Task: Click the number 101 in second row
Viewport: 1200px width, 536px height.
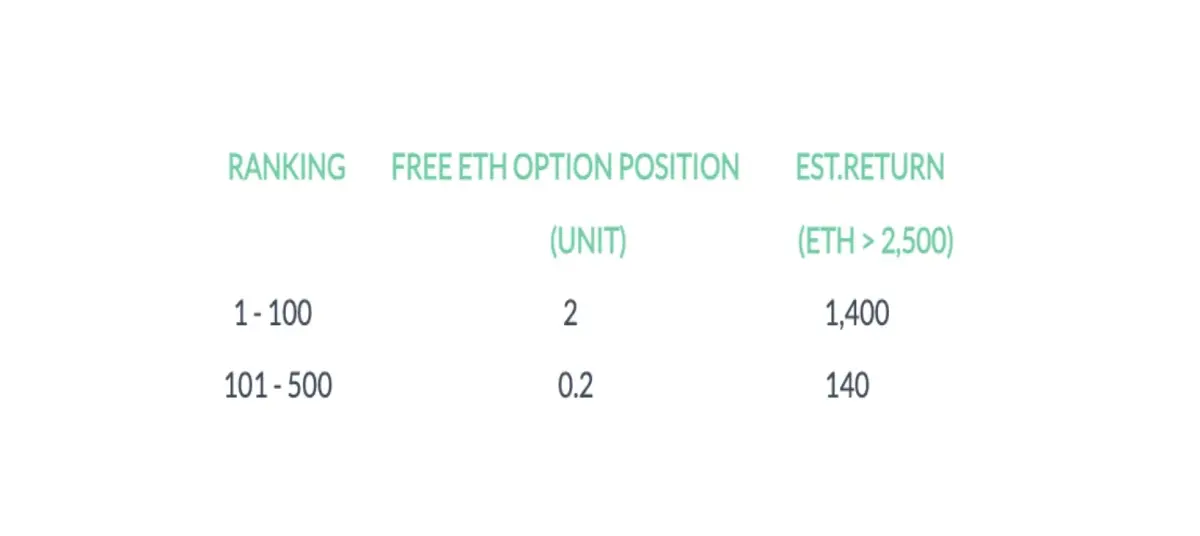Action: (x=245, y=385)
